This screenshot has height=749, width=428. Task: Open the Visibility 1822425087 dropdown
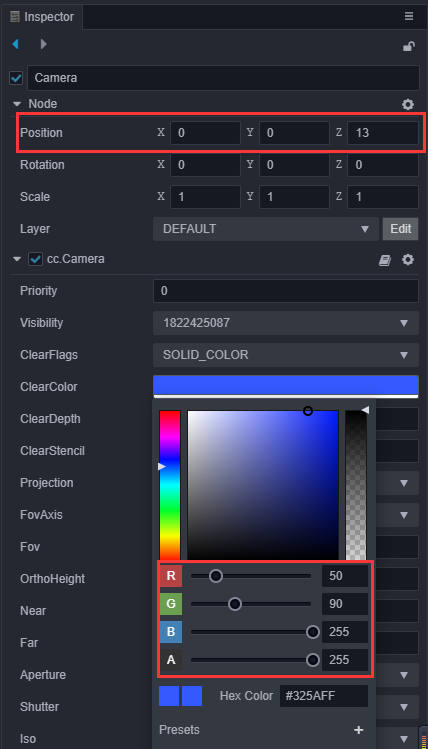(286, 323)
